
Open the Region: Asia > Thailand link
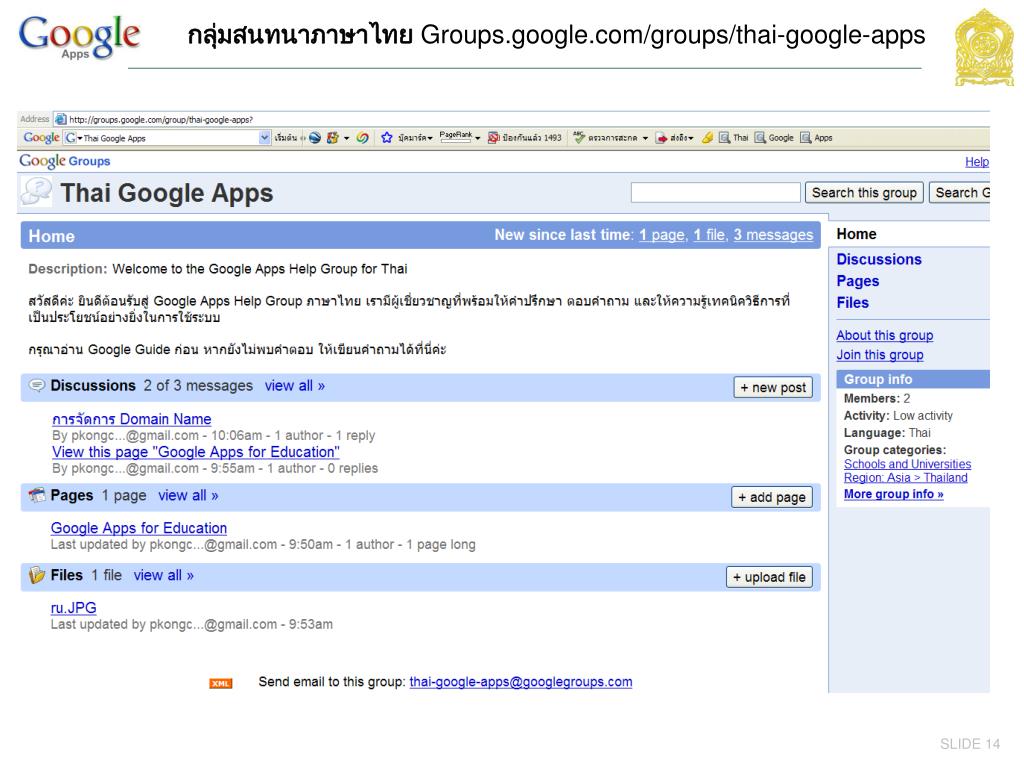coord(906,477)
